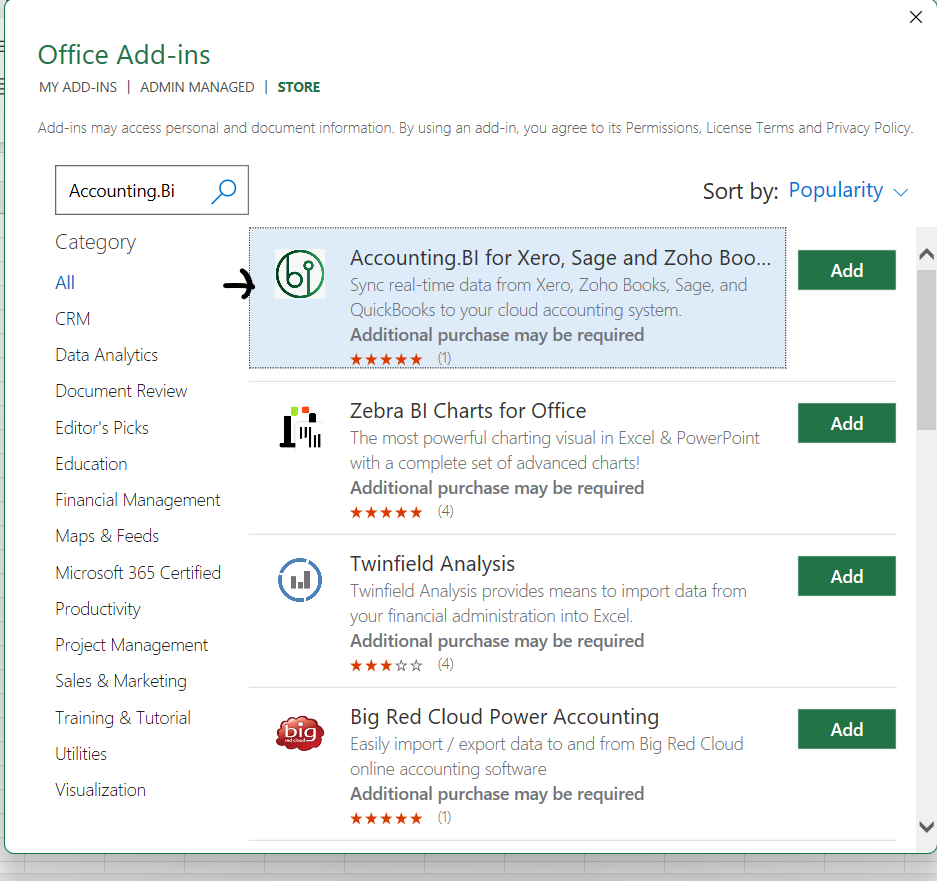Open the Zebra BI Charts for Office title

(x=468, y=411)
